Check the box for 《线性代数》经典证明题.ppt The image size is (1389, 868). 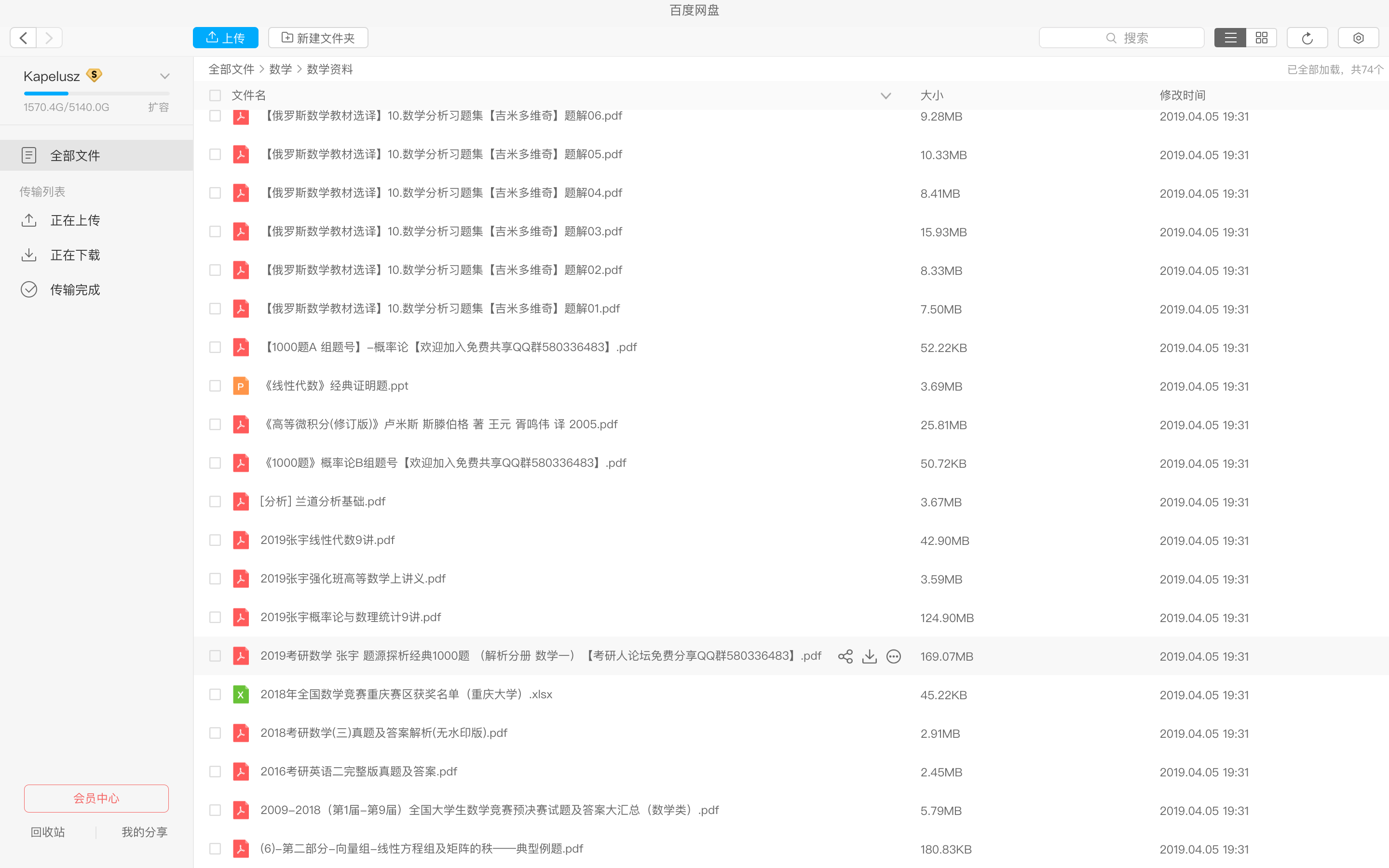215,386
